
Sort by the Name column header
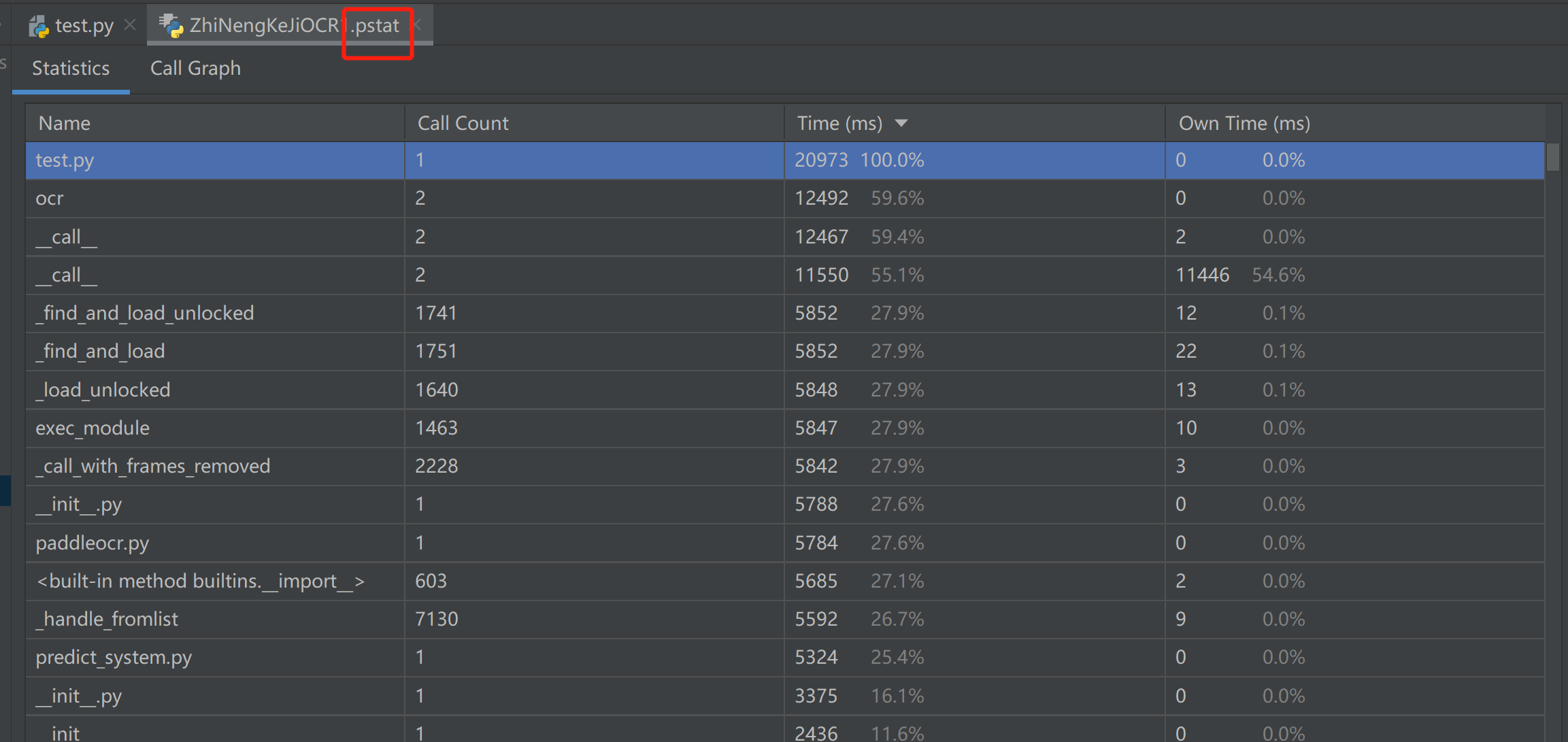[65, 123]
